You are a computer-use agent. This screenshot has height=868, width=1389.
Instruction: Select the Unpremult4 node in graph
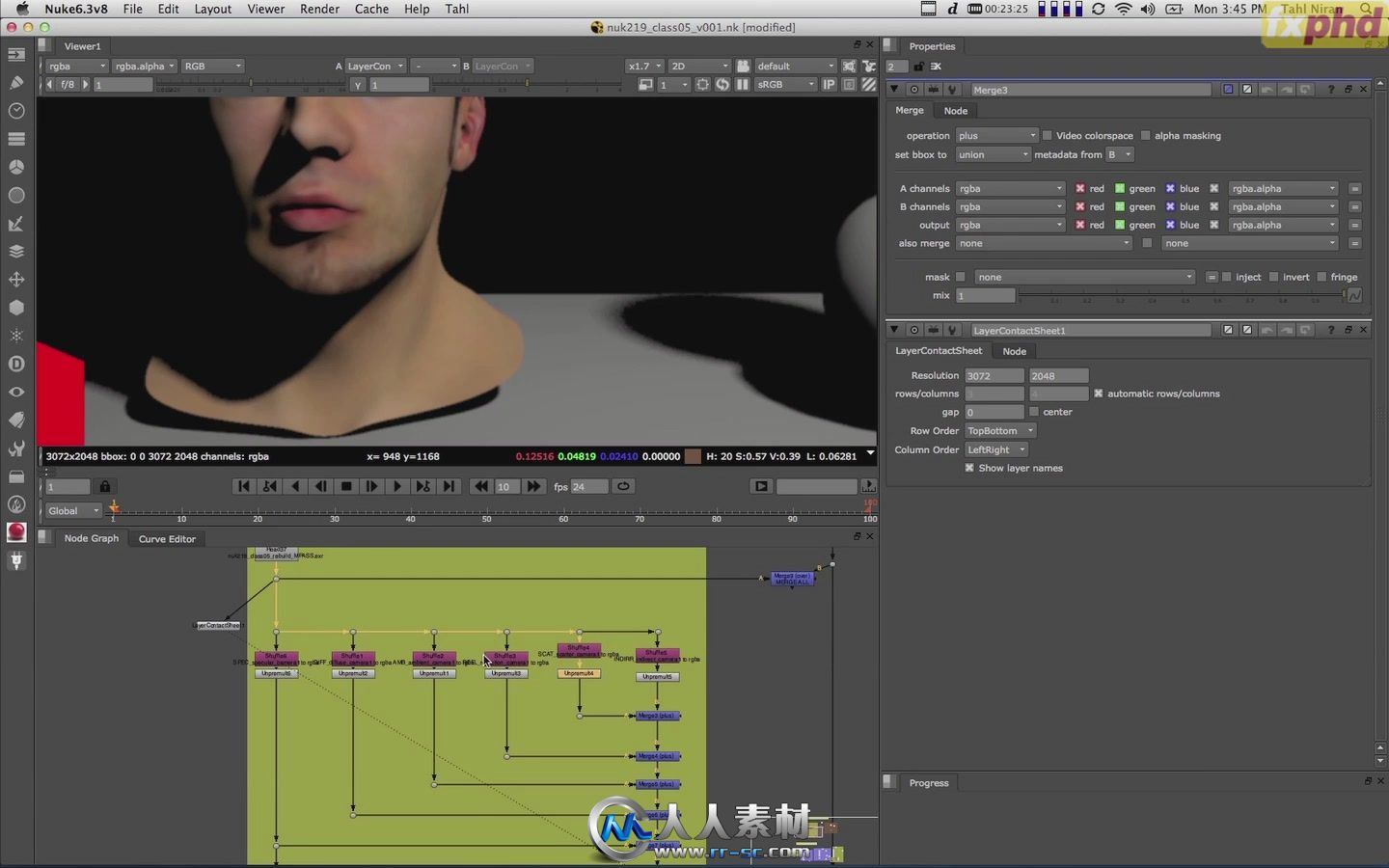(x=579, y=673)
